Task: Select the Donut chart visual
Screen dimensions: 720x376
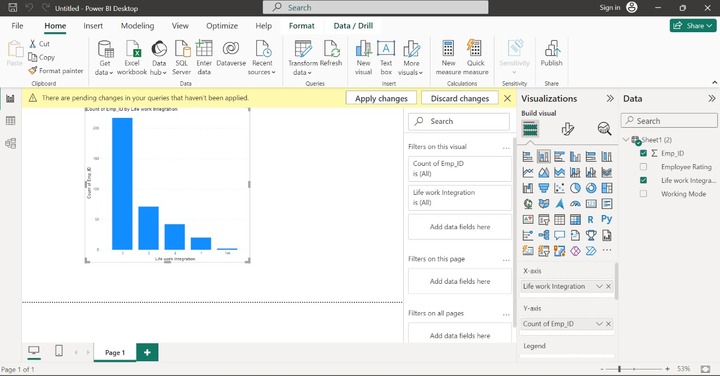Action: tap(591, 188)
